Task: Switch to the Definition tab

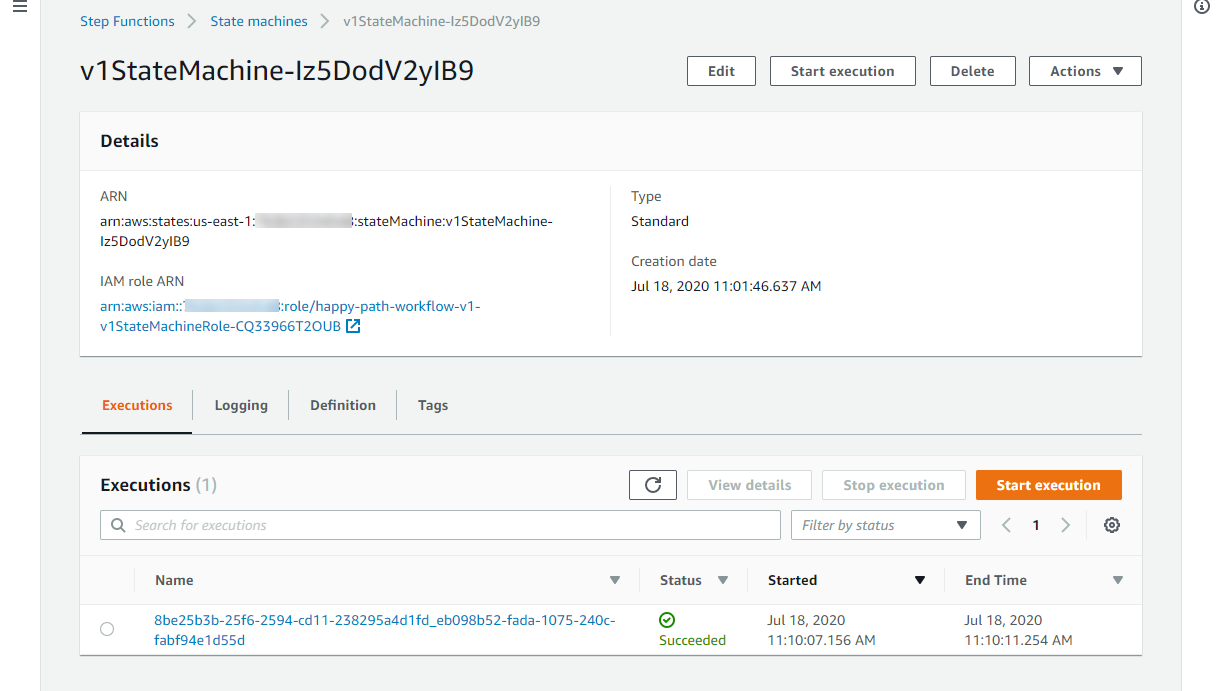Action: pyautogui.click(x=343, y=405)
